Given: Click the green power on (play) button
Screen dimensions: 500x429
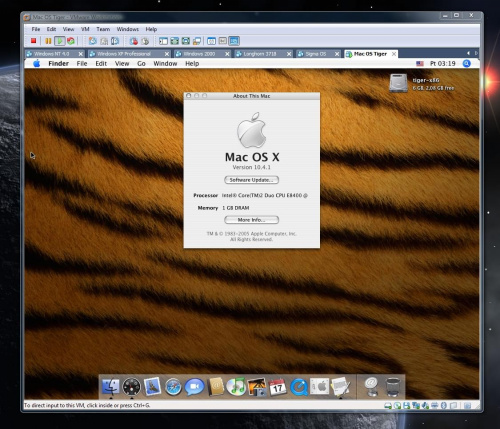Looking at the screenshot, I should pyautogui.click(x=60, y=41).
